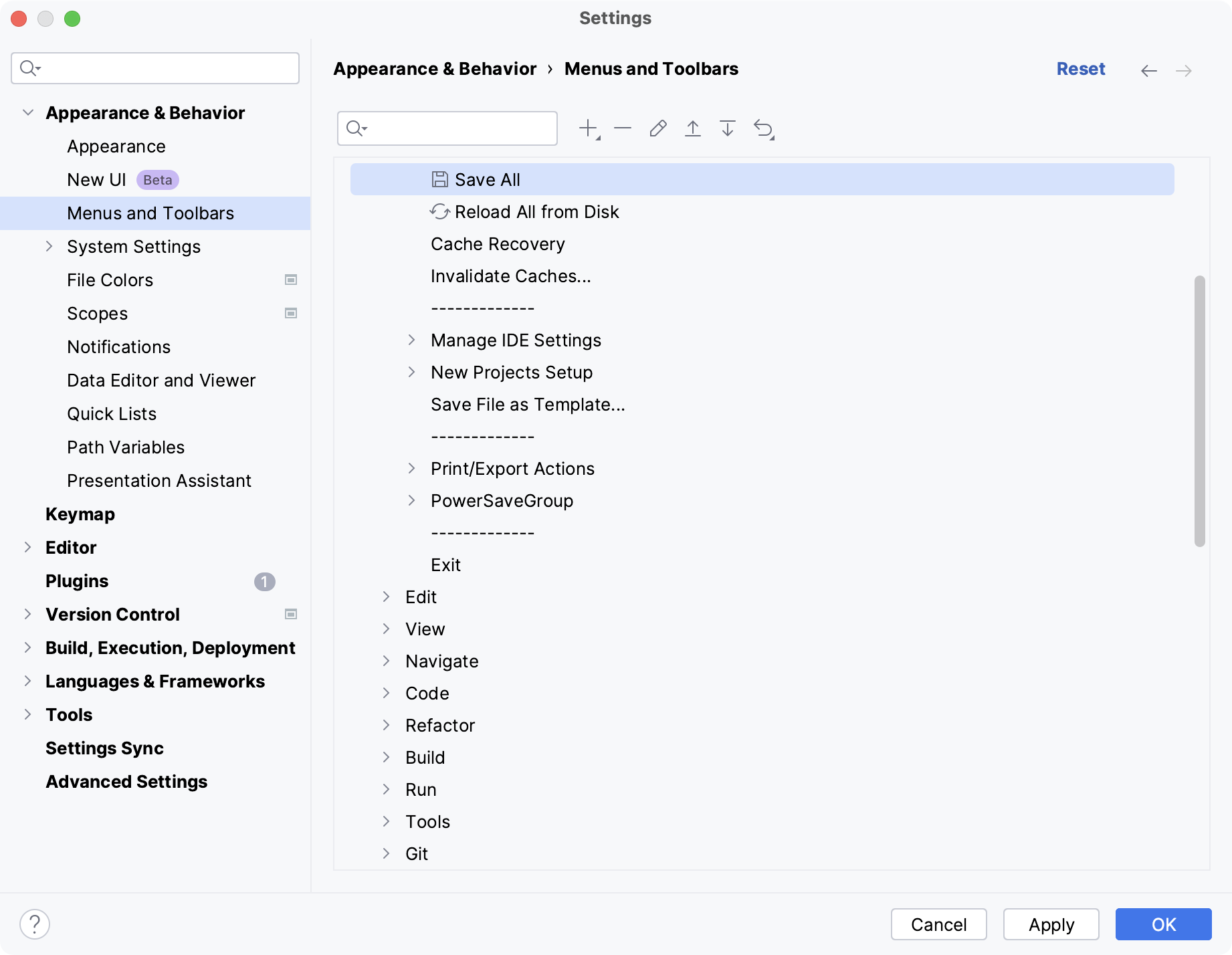Click the Save All floppy disk icon
The width and height of the screenshot is (1232, 955).
click(440, 179)
